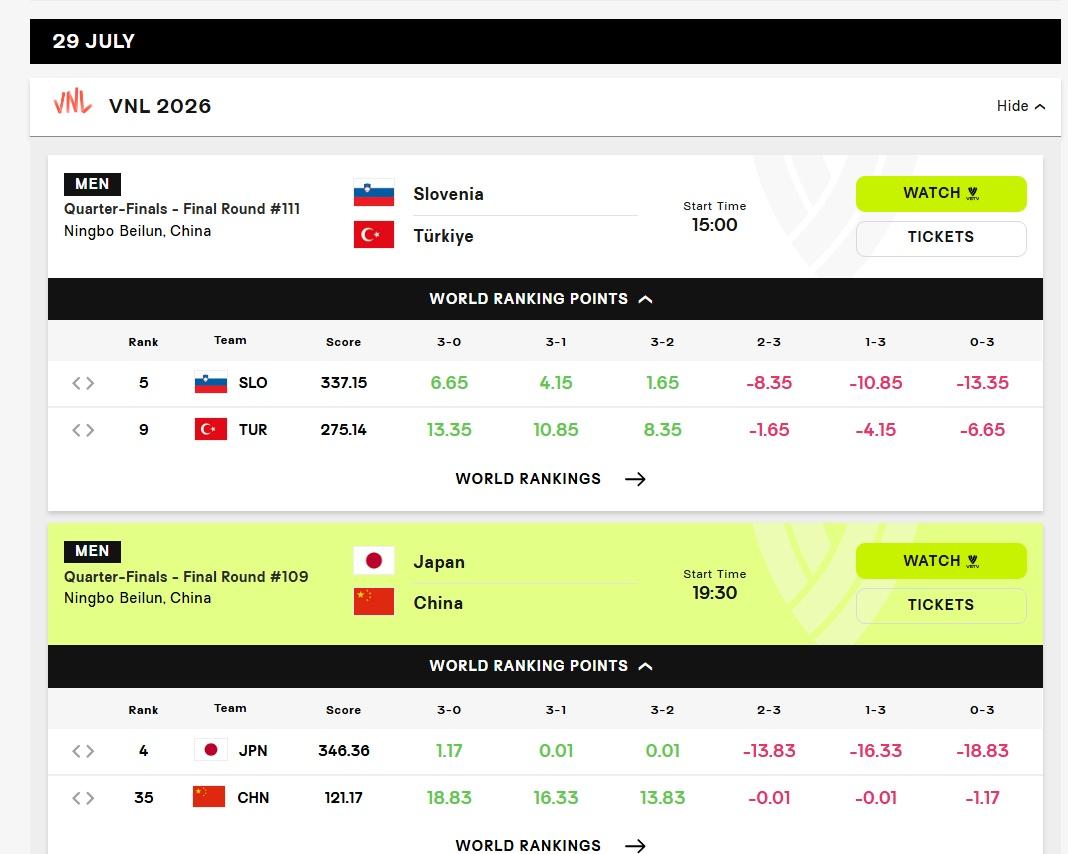Click the VNL logo icon
This screenshot has width=1068, height=854.
coord(72,102)
